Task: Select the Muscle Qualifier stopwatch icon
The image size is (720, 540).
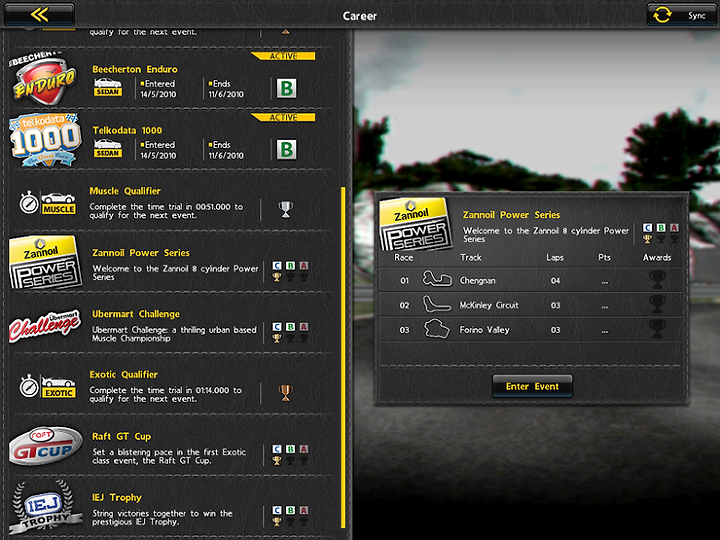Action: [x=28, y=202]
